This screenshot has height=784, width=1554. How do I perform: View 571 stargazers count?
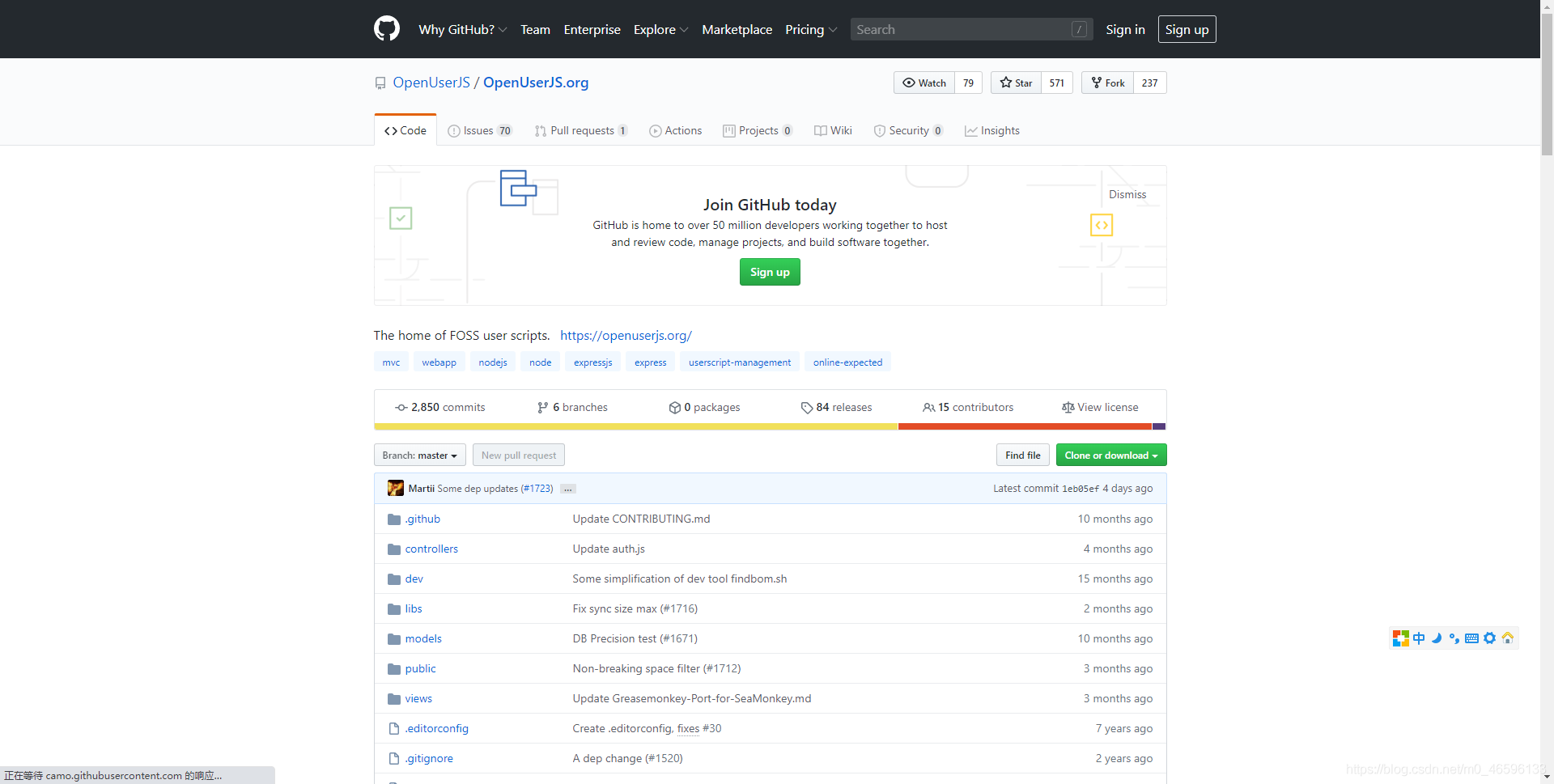tap(1057, 83)
